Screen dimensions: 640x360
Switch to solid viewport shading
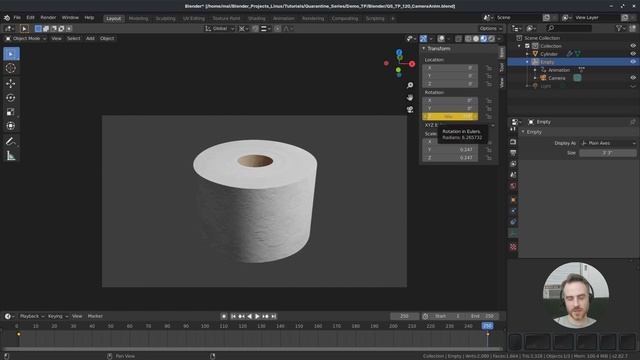pyautogui.click(x=476, y=39)
